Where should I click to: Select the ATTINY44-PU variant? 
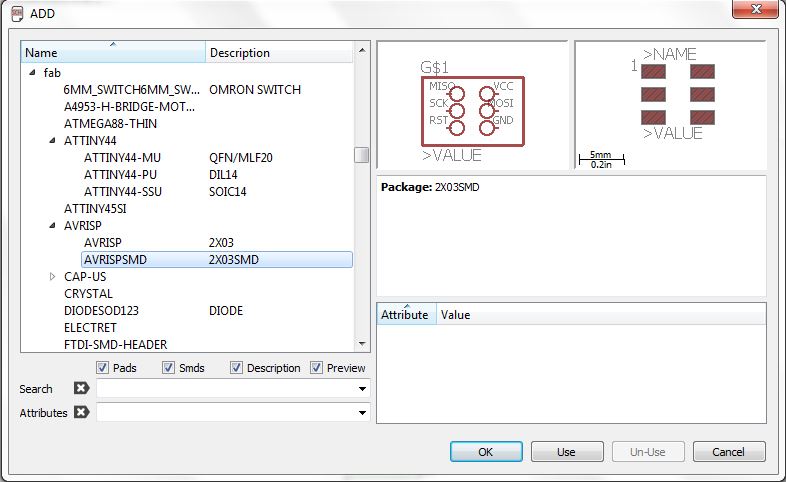pos(120,175)
